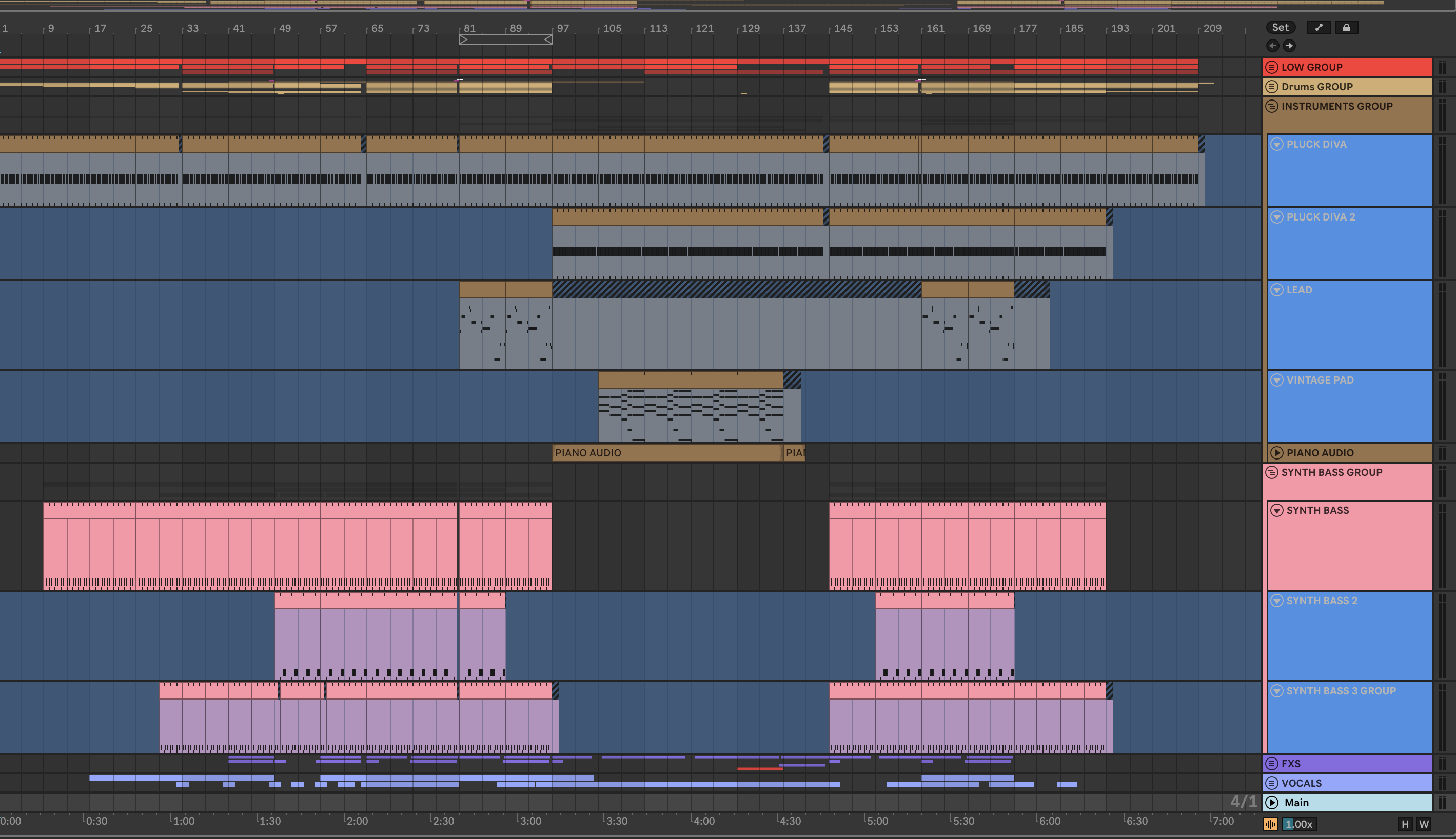
Task: Toggle Optimize Arrangement Height H button
Action: coord(1405,824)
